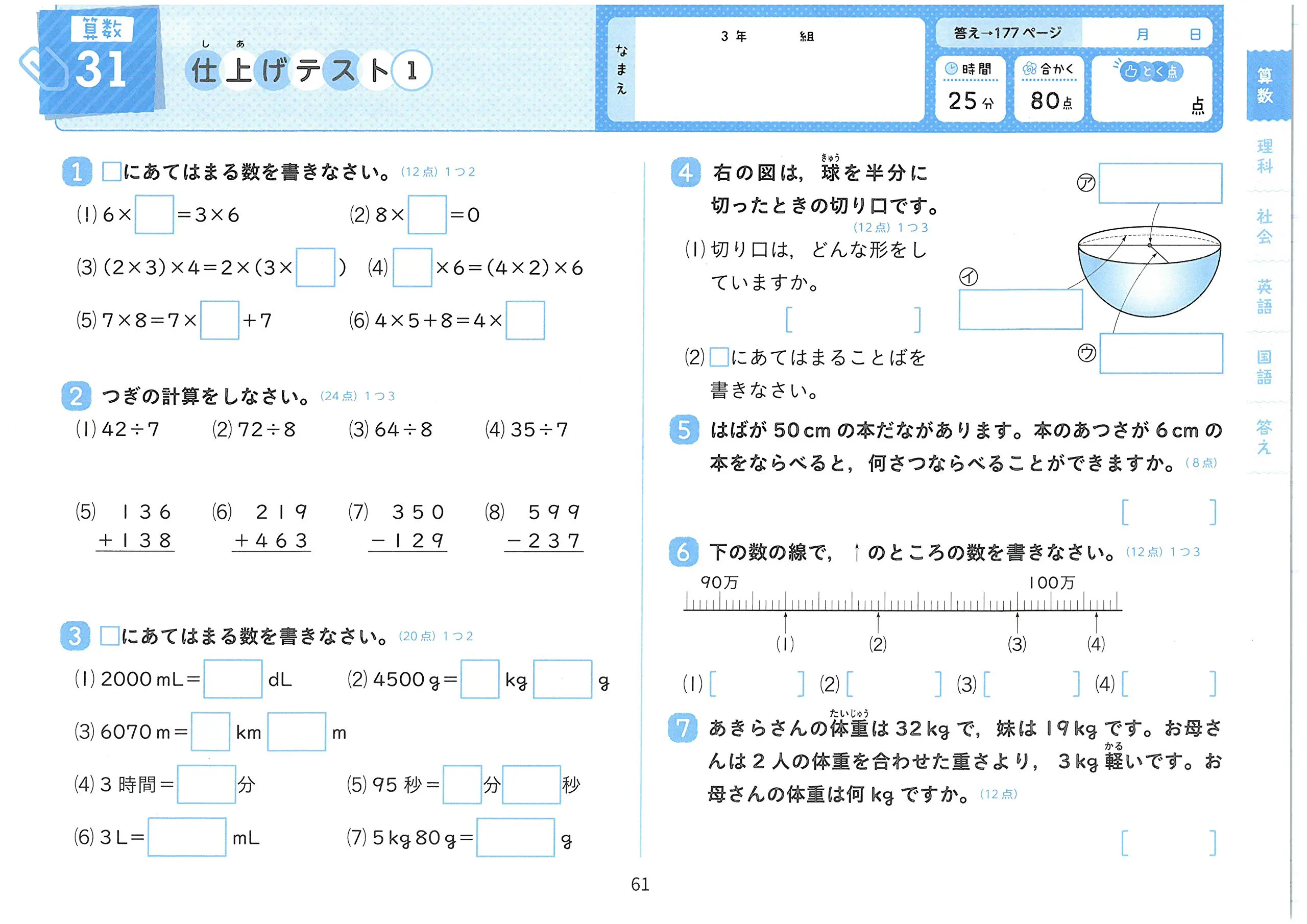Click the problem 42÷7
The height and width of the screenshot is (924, 1307).
point(118,429)
